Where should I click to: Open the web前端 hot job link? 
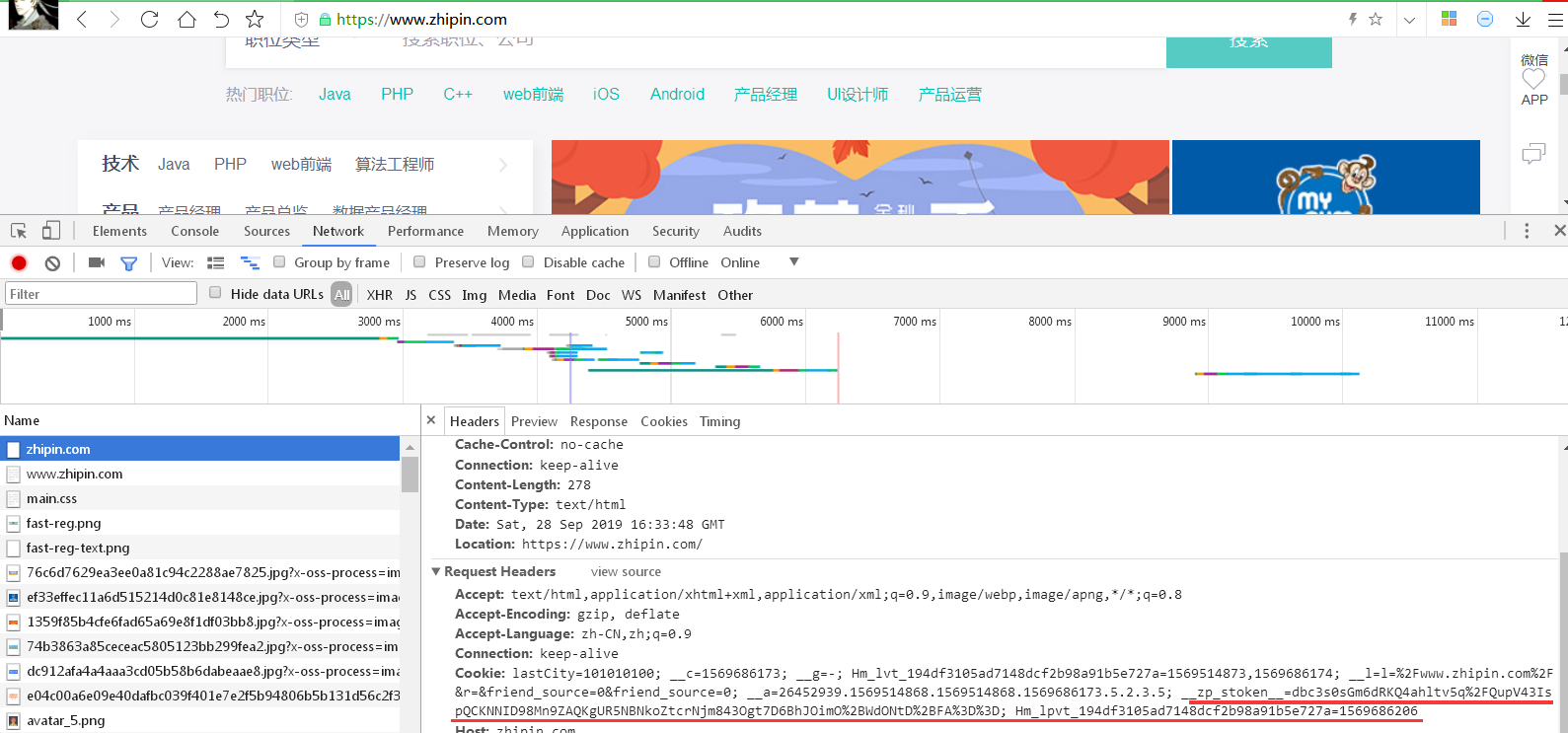533,94
